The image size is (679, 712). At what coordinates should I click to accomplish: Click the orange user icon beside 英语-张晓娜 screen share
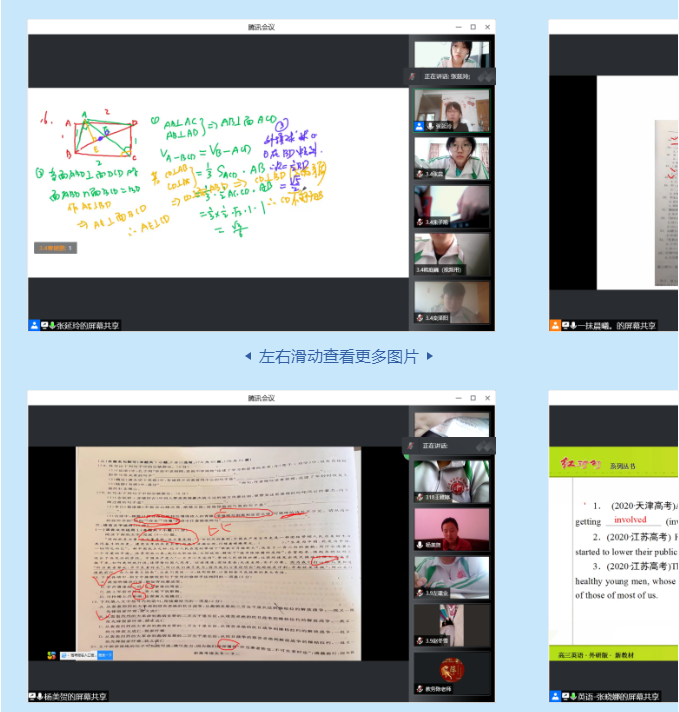tap(555, 696)
